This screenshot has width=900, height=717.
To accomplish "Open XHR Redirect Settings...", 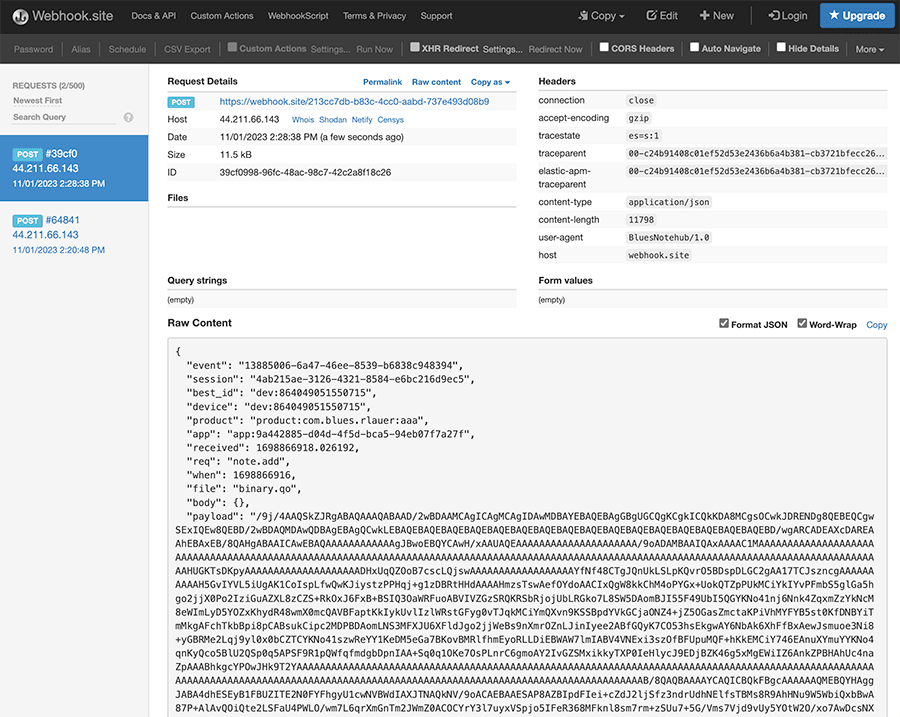I will tap(502, 49).
